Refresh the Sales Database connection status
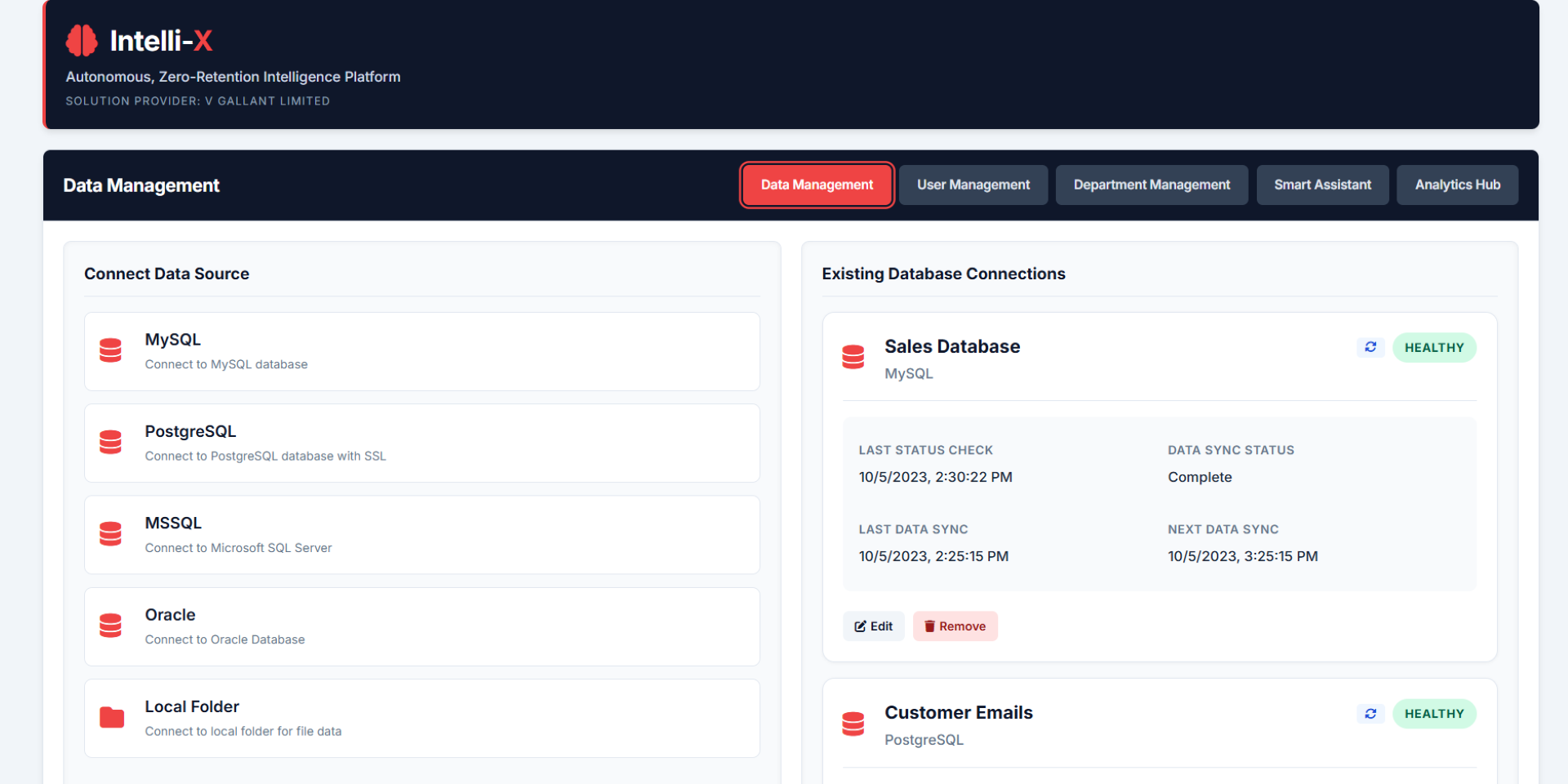Image resolution: width=1568 pixels, height=784 pixels. pos(1370,347)
